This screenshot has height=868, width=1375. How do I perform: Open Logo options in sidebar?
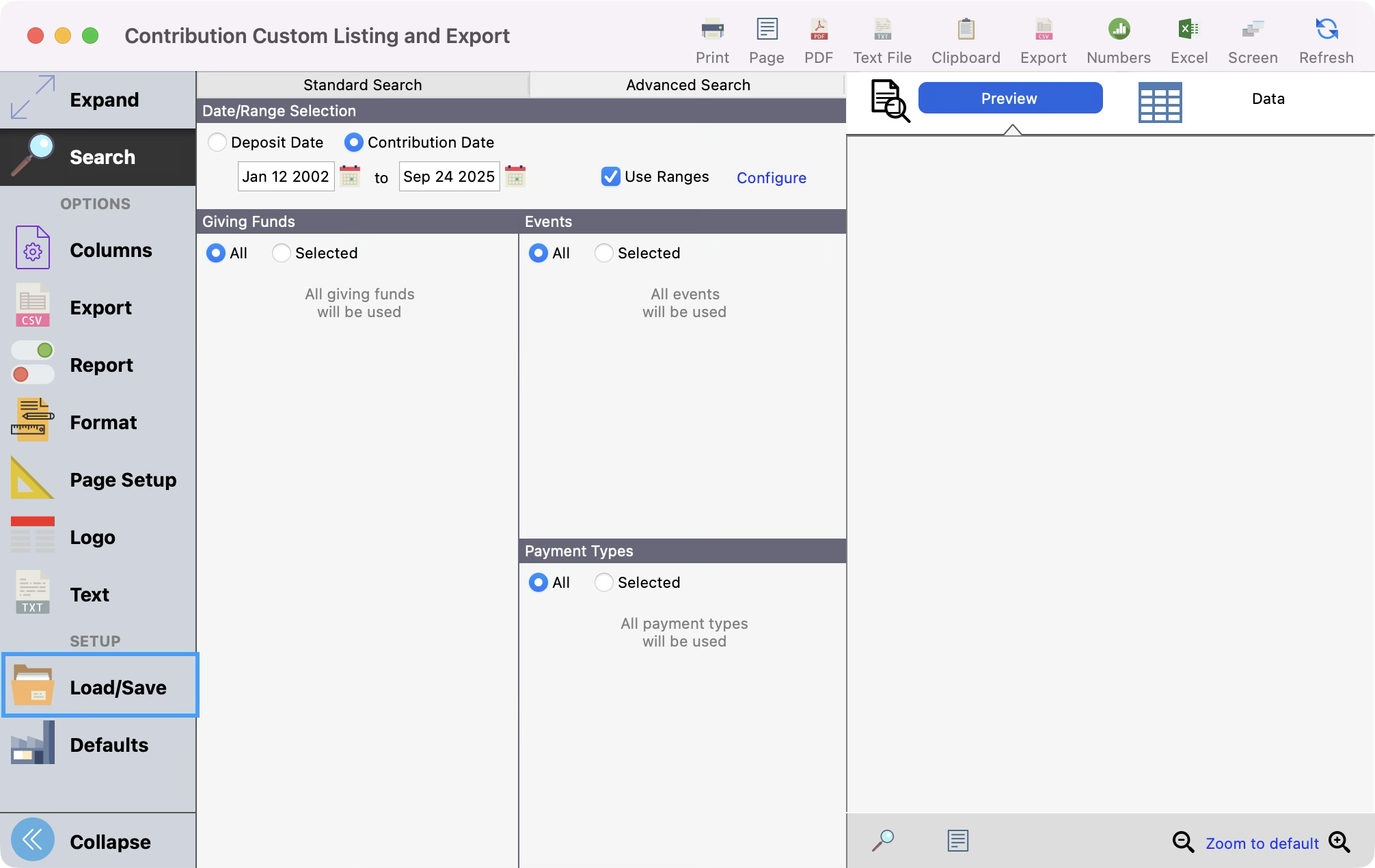tap(98, 537)
